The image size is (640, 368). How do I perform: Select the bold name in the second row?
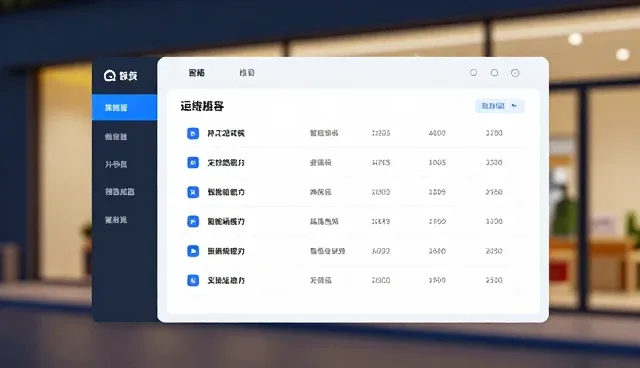226,163
